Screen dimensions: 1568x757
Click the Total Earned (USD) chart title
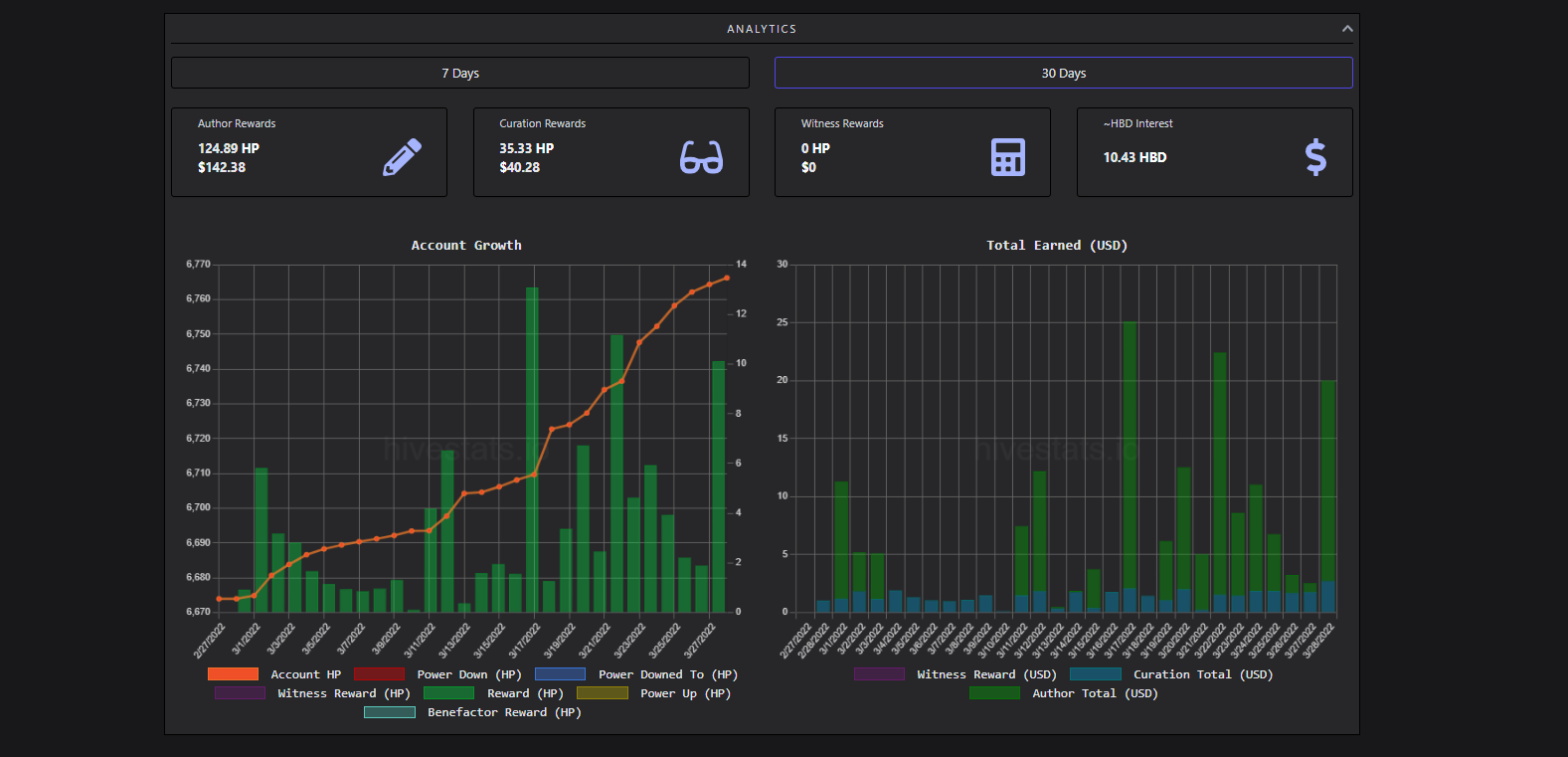coord(1057,245)
